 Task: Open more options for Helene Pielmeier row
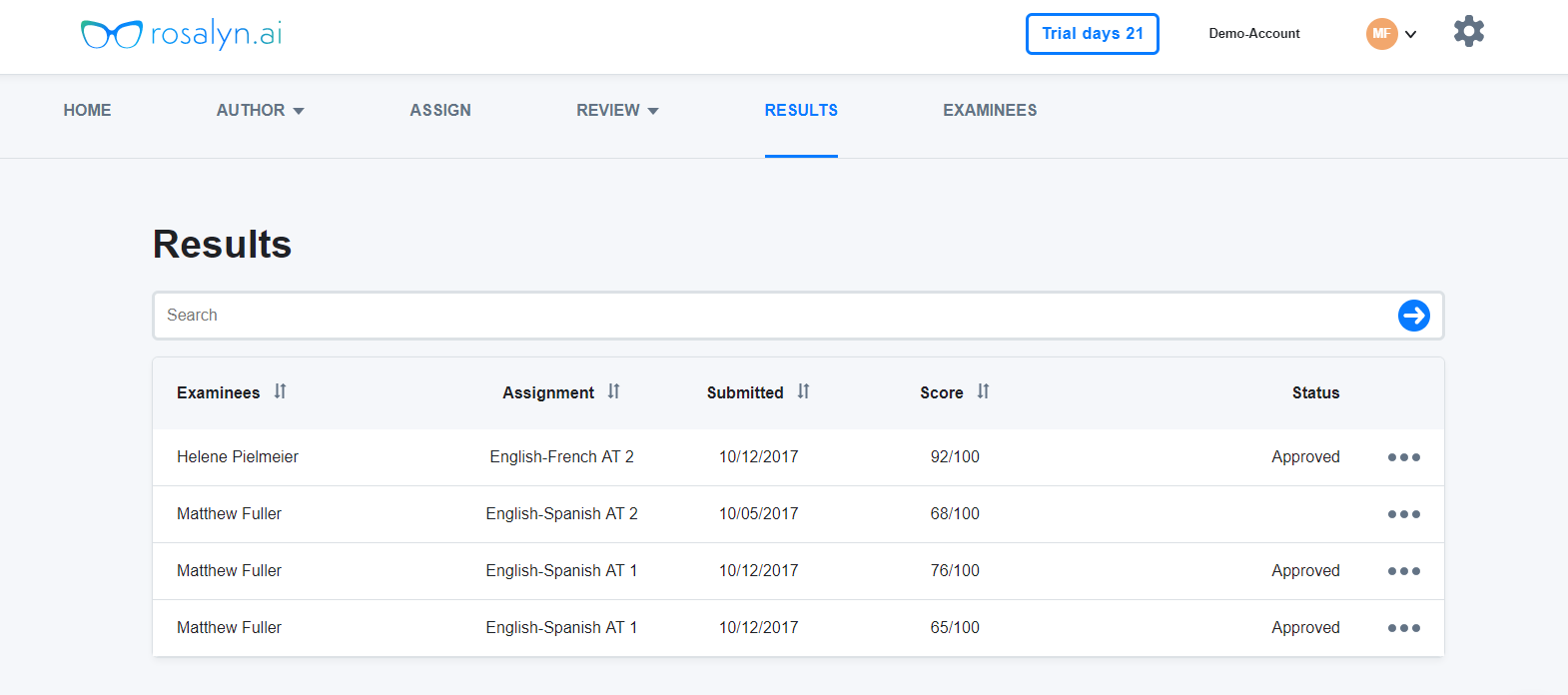[1403, 457]
